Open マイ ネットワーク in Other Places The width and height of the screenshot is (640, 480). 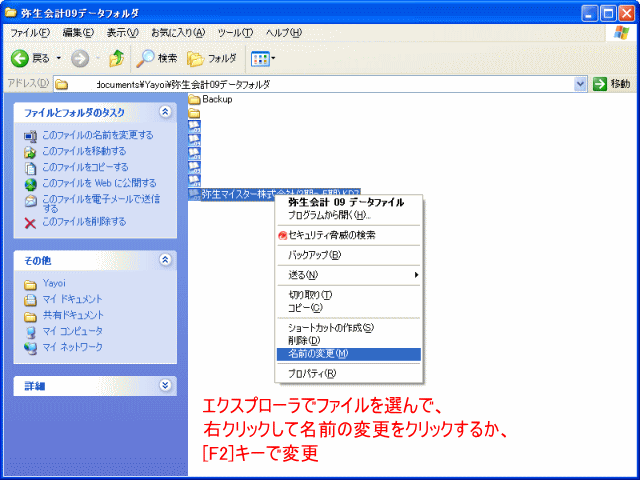[73, 347]
